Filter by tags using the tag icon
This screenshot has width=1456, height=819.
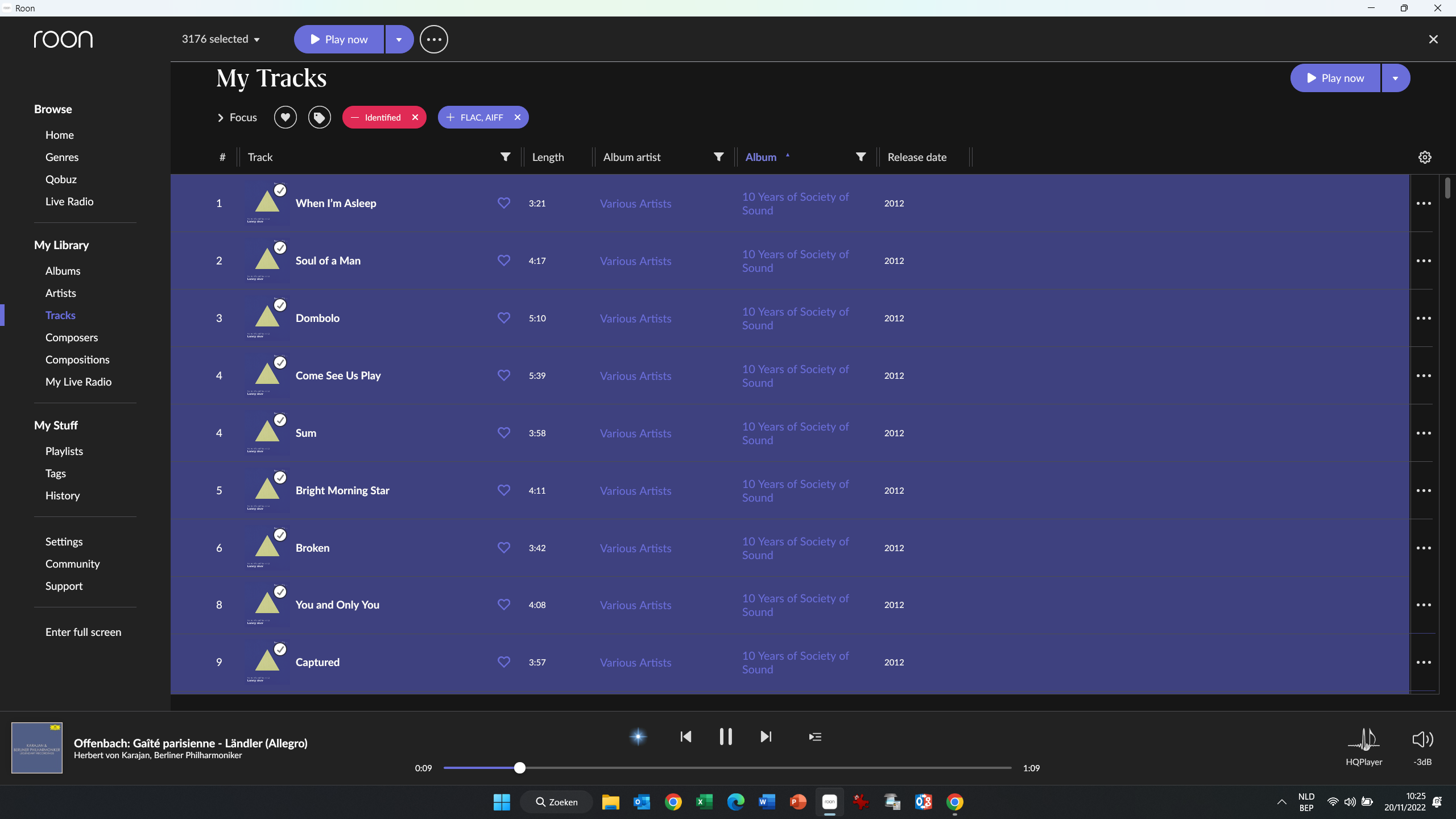[x=320, y=117]
